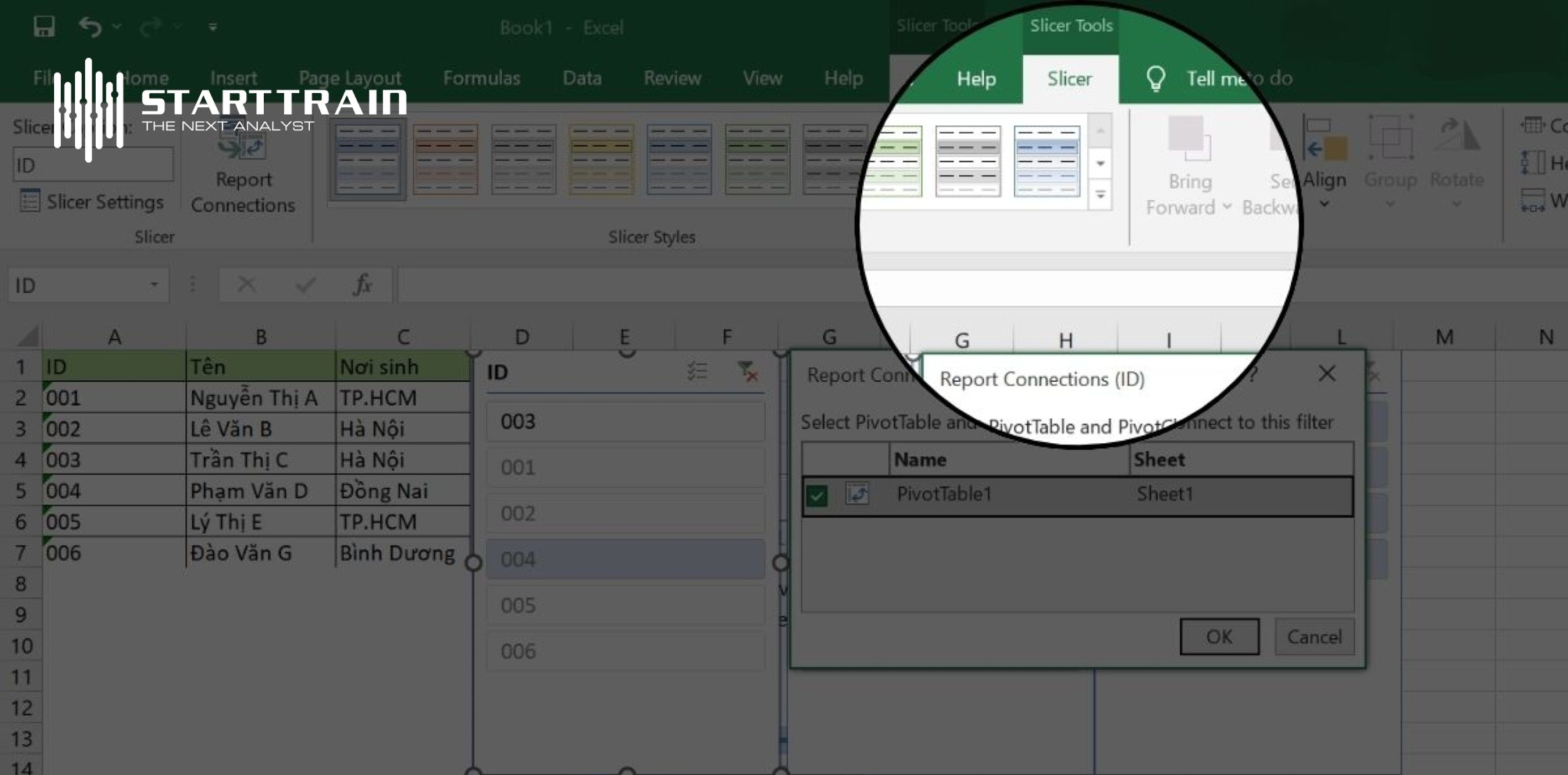Open the Name Box dropdown arrow

(x=154, y=285)
